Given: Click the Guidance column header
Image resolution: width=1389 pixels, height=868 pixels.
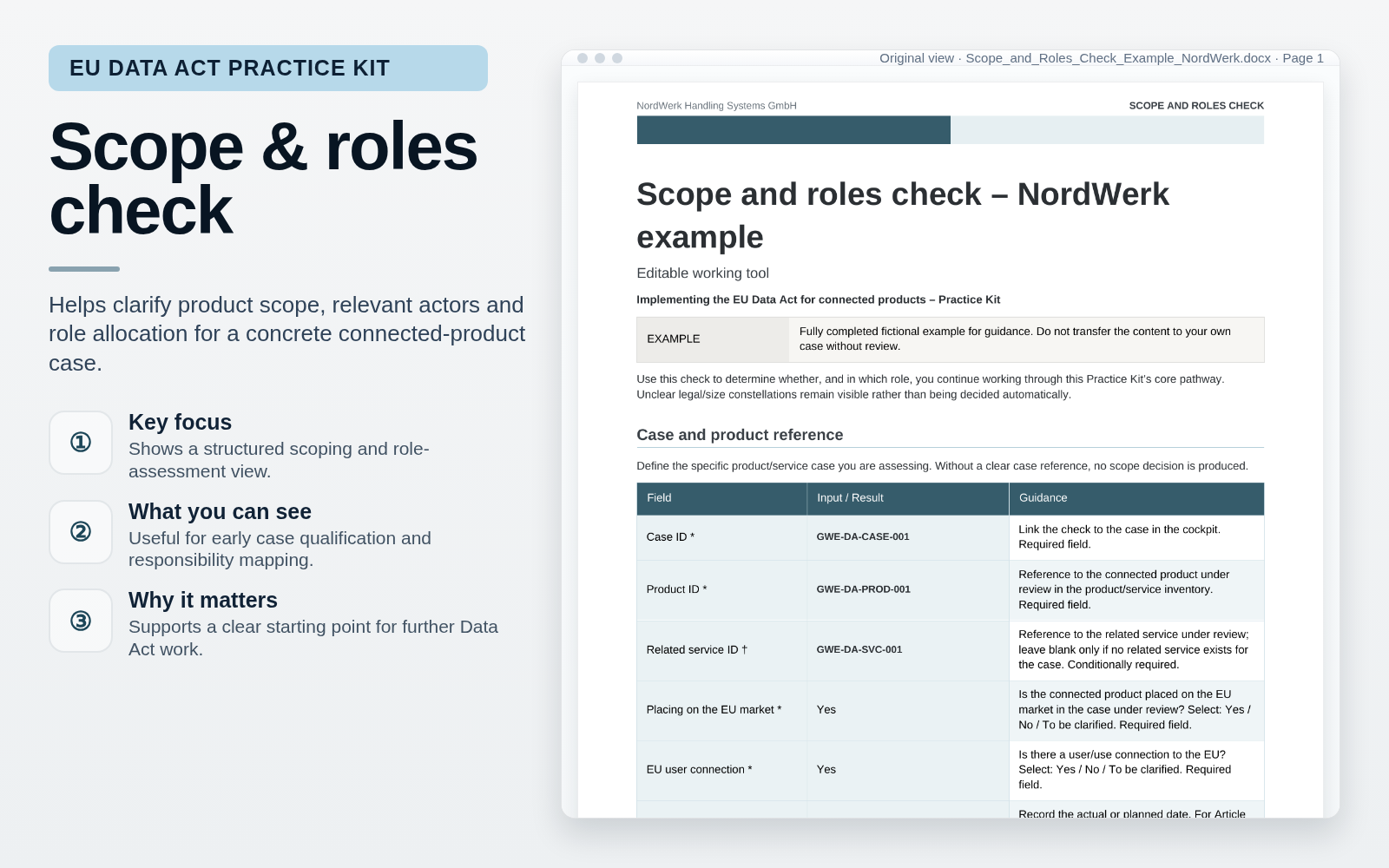Looking at the screenshot, I should 1136,498.
